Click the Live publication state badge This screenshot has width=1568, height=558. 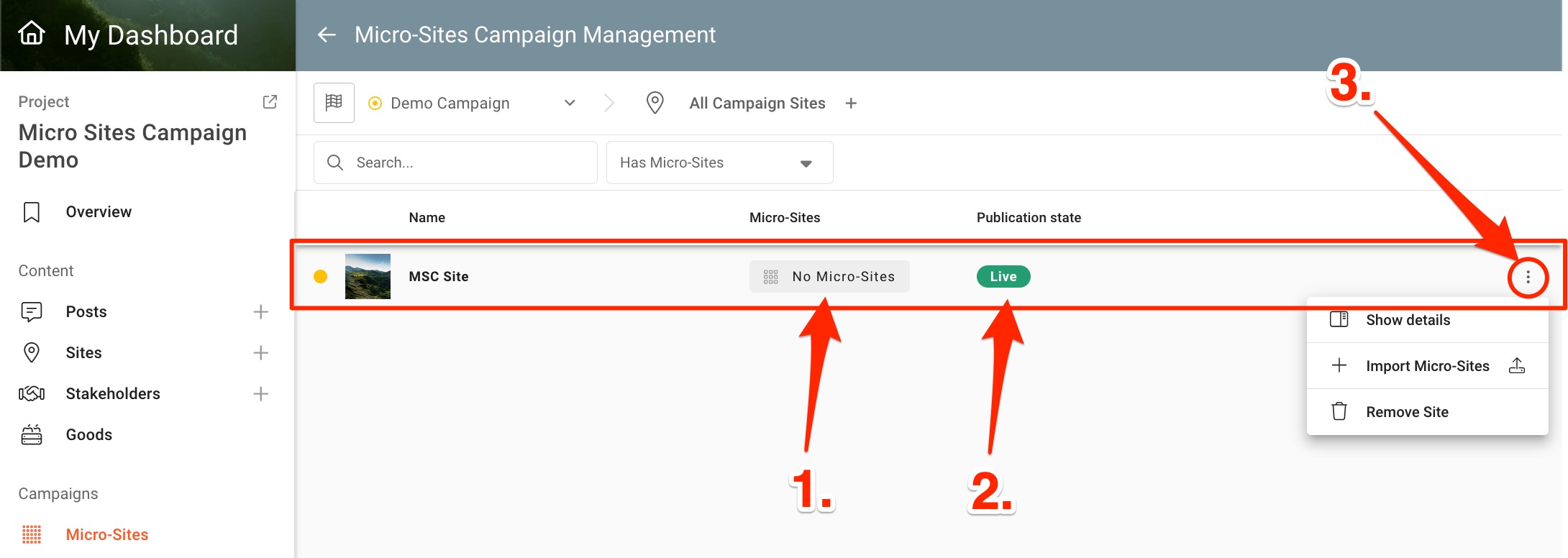point(1003,277)
